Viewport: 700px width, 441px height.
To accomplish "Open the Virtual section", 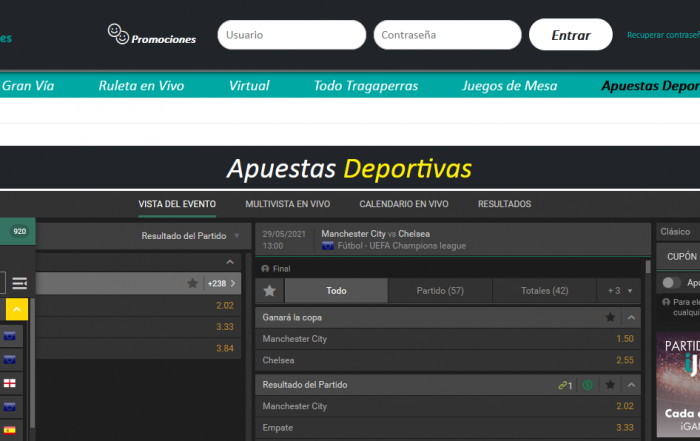I will 249,85.
